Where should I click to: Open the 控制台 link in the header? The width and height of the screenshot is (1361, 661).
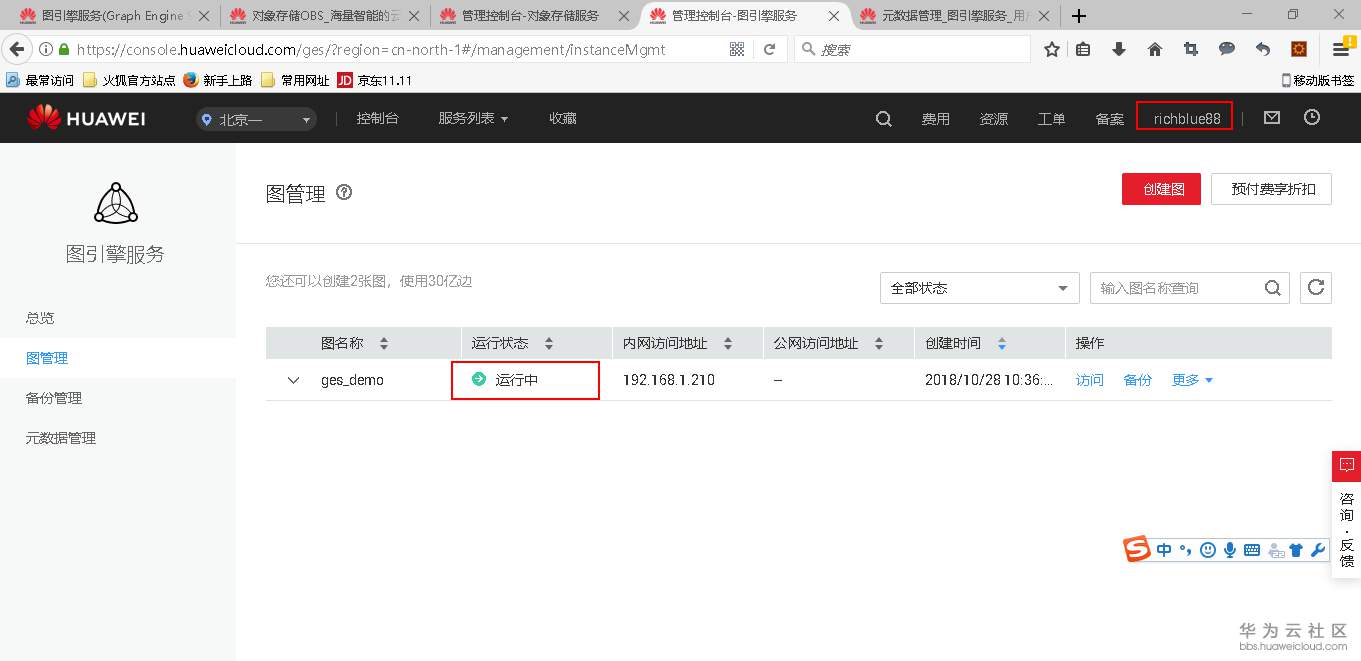pos(377,118)
